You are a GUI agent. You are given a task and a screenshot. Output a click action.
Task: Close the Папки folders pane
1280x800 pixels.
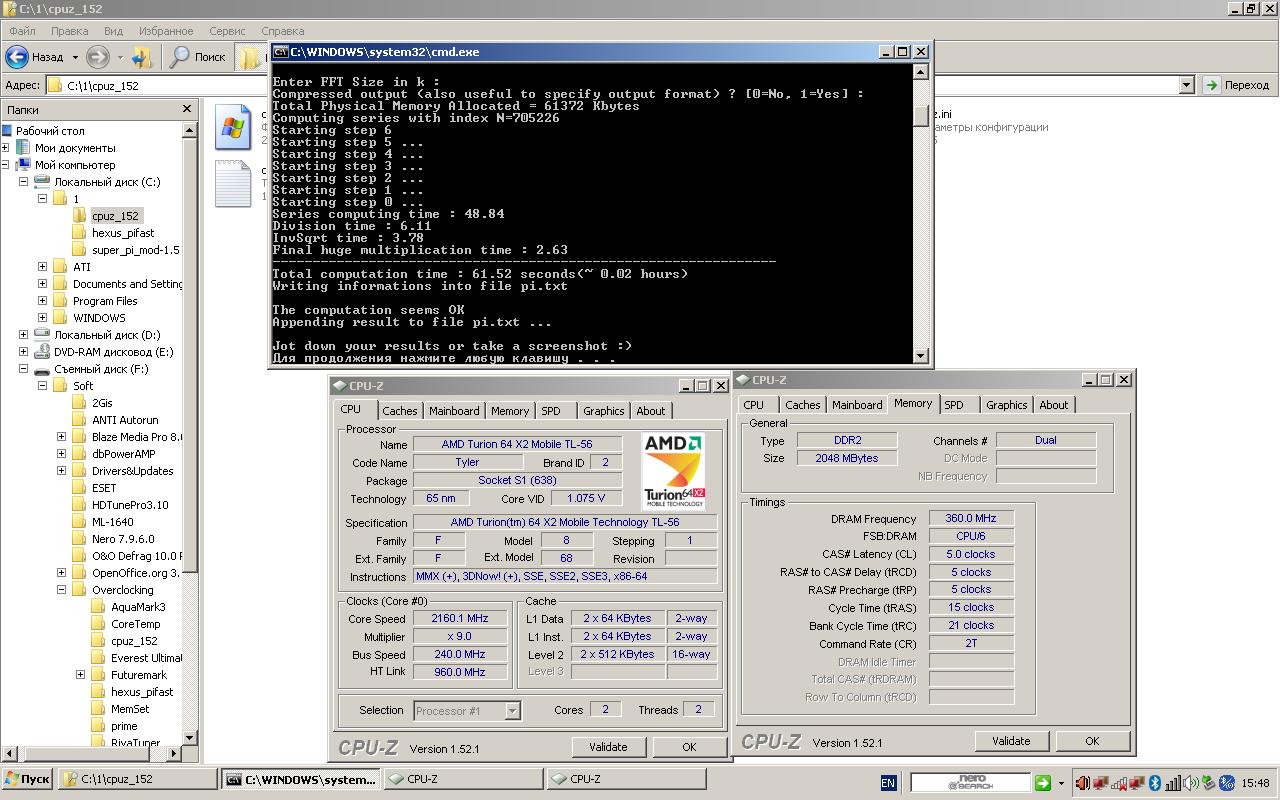[187, 109]
